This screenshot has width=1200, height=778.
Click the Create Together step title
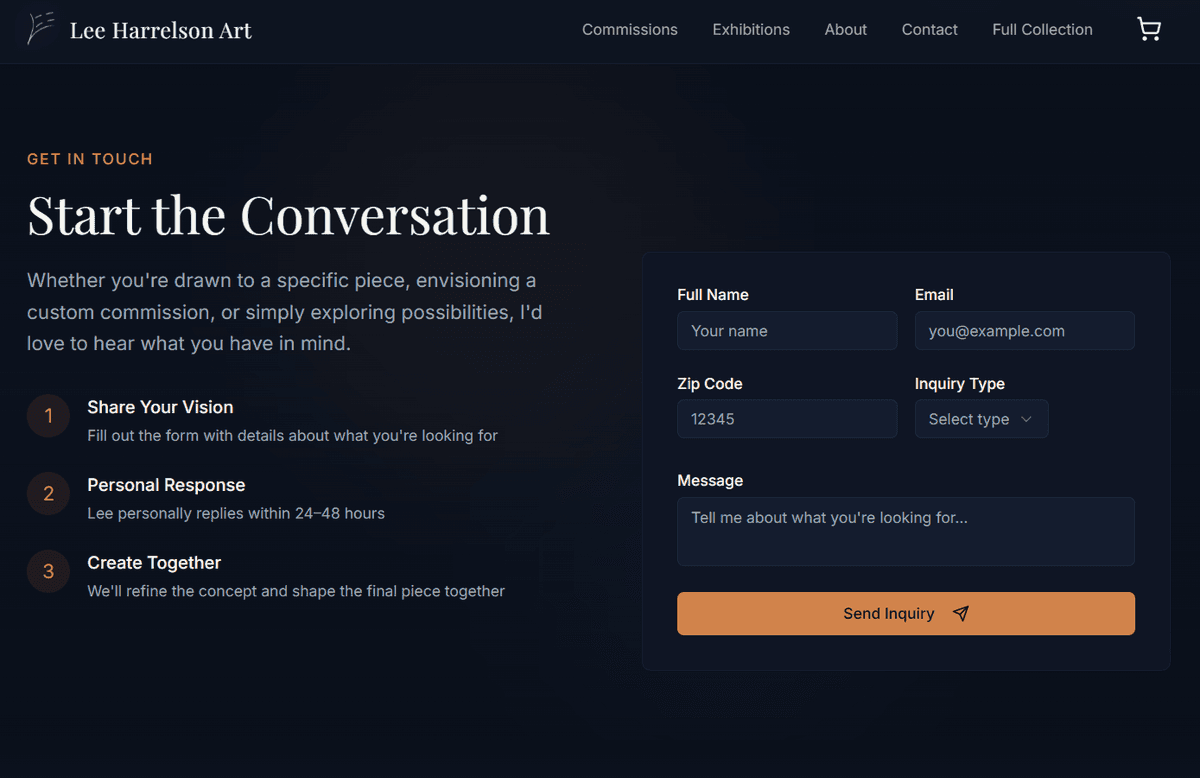click(154, 563)
